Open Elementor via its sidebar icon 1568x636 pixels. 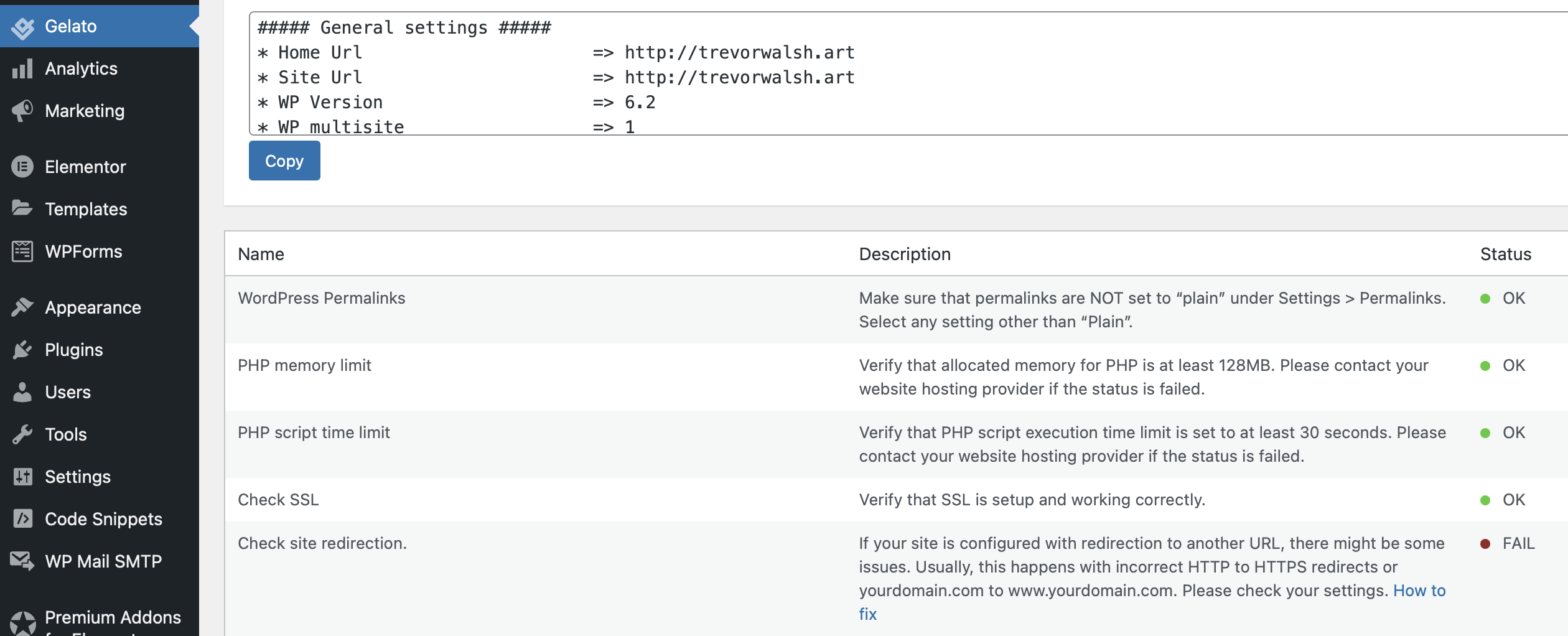click(x=23, y=167)
